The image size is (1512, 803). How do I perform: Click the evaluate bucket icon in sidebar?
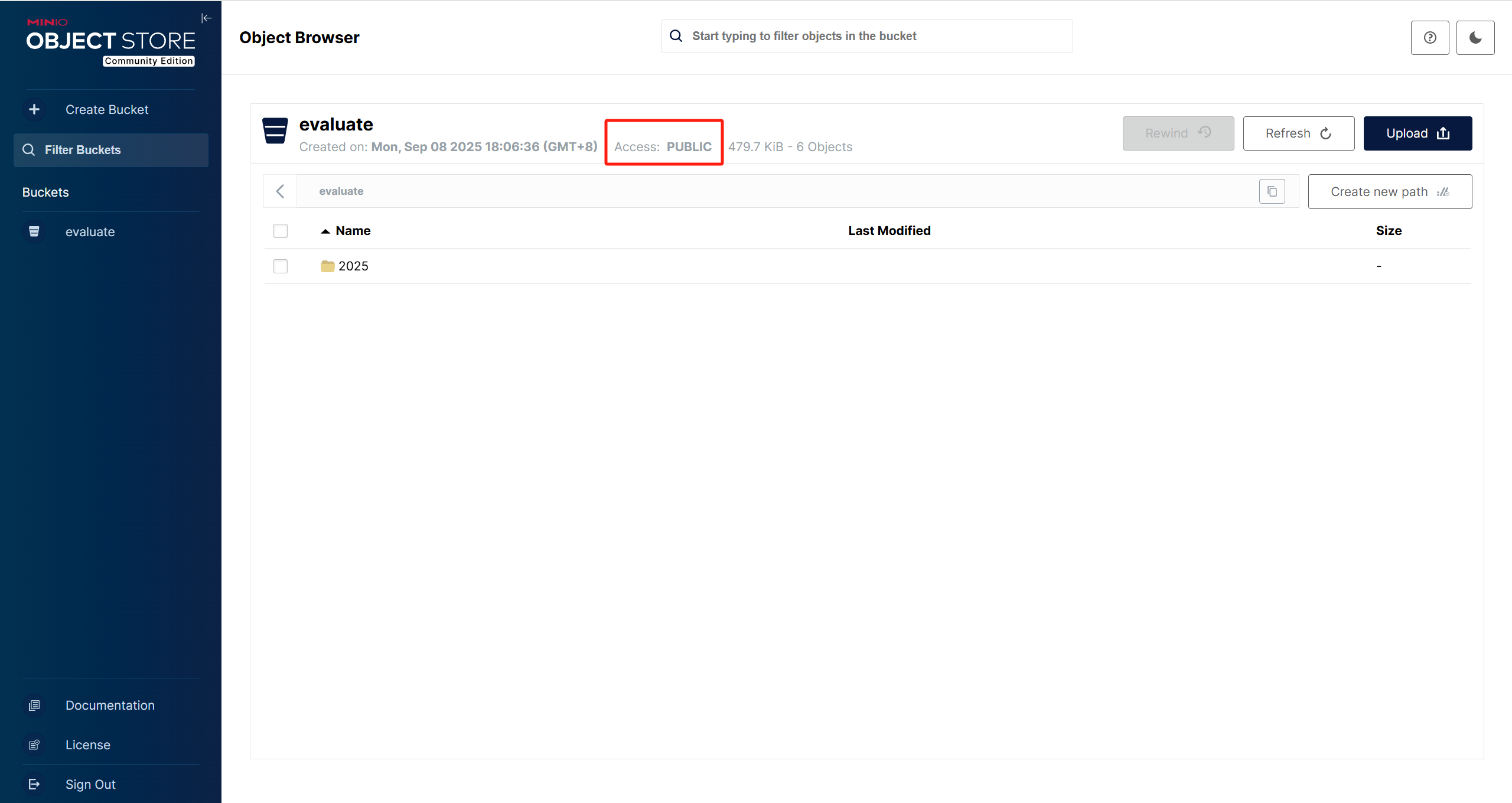tap(34, 231)
